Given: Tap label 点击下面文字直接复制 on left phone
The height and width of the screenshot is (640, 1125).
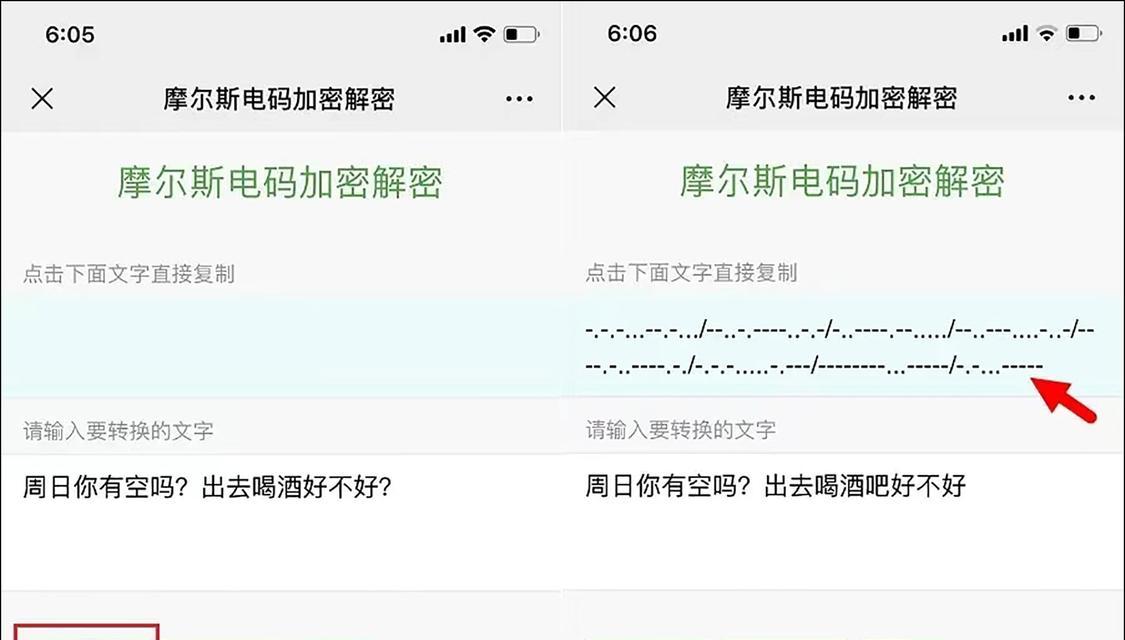Looking at the screenshot, I should (x=129, y=274).
